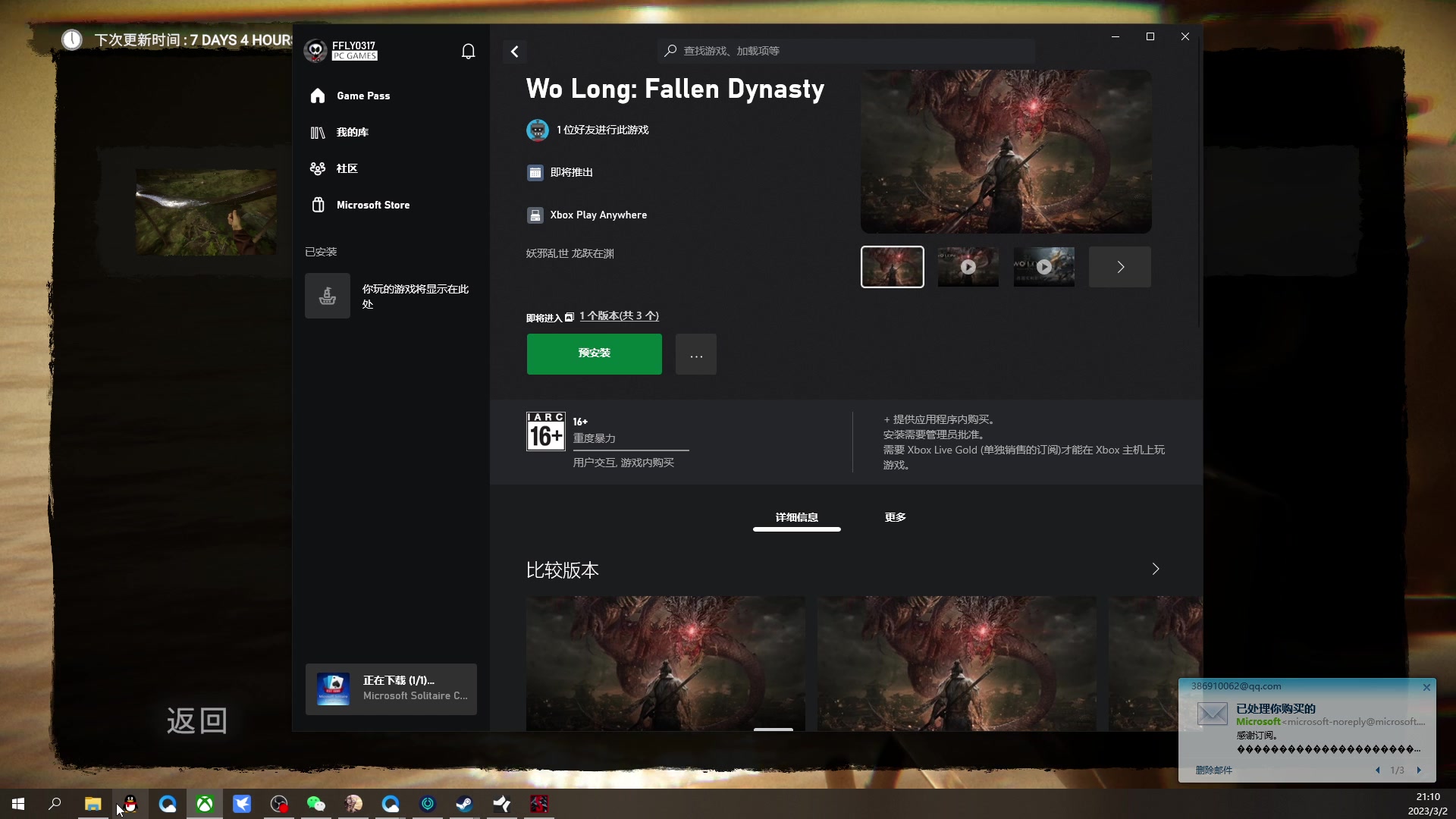Open Steam from the taskbar
Viewport: 1456px width, 819px height.
coord(465,804)
